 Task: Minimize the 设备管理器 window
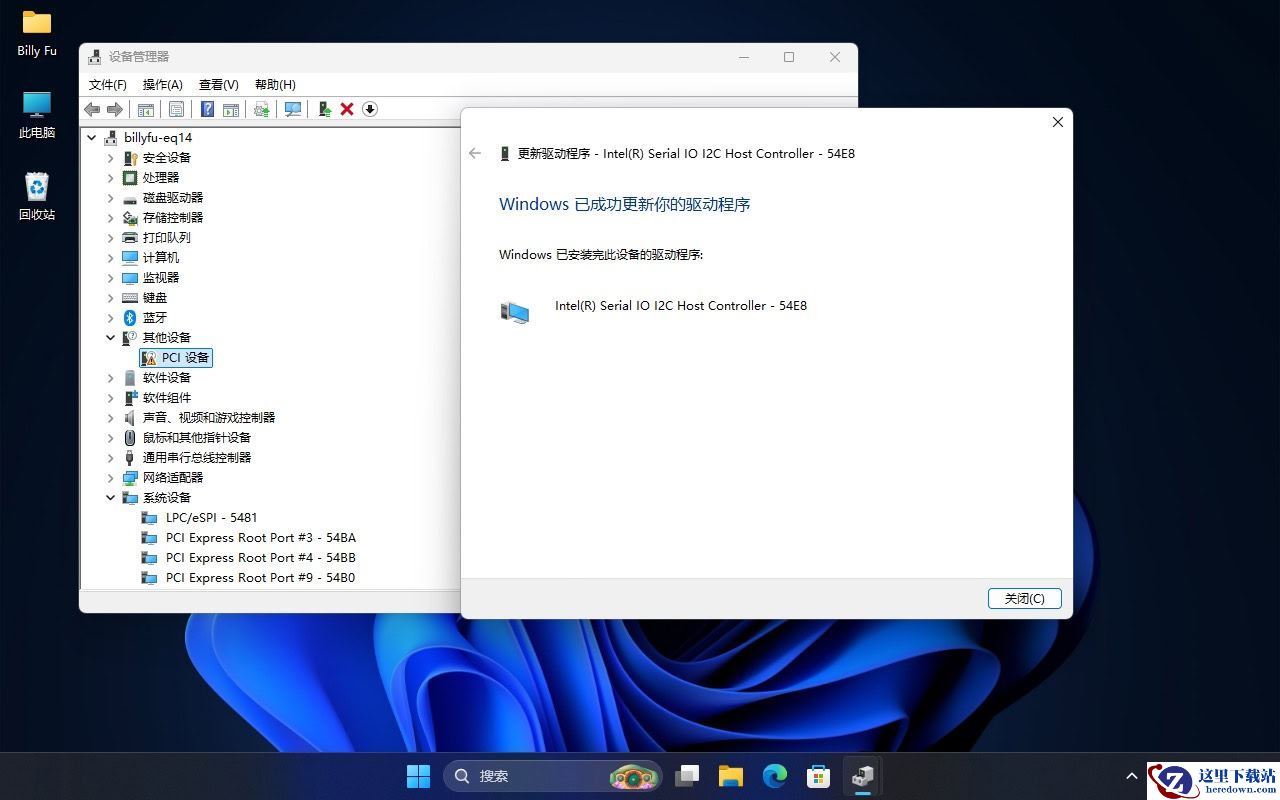tap(743, 57)
